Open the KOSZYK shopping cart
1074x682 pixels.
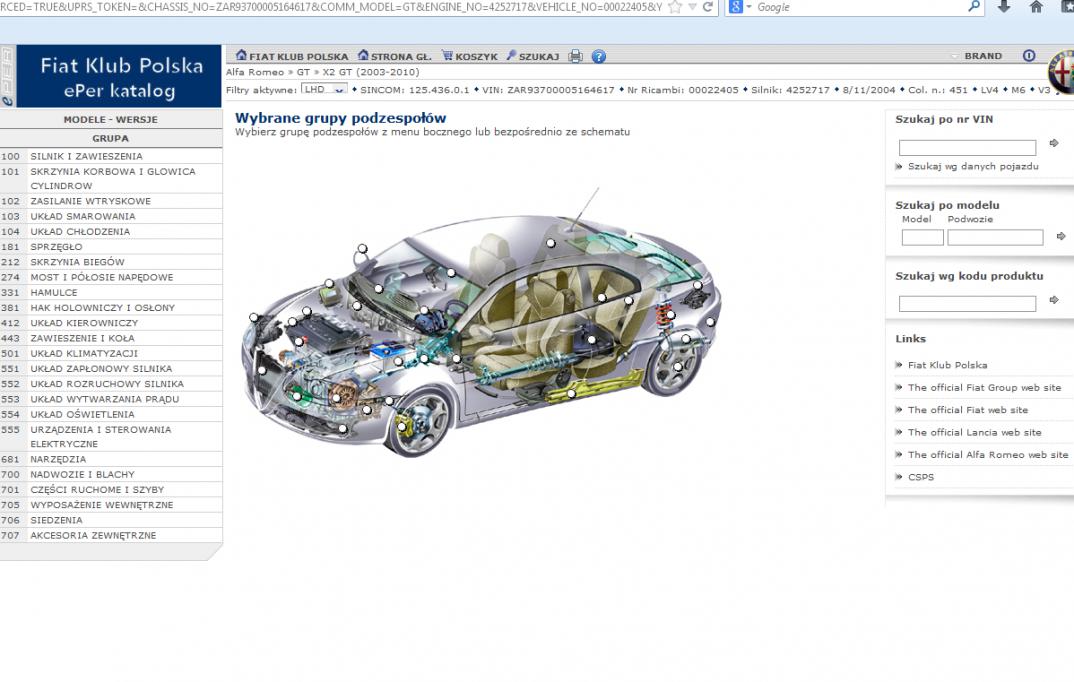point(470,56)
